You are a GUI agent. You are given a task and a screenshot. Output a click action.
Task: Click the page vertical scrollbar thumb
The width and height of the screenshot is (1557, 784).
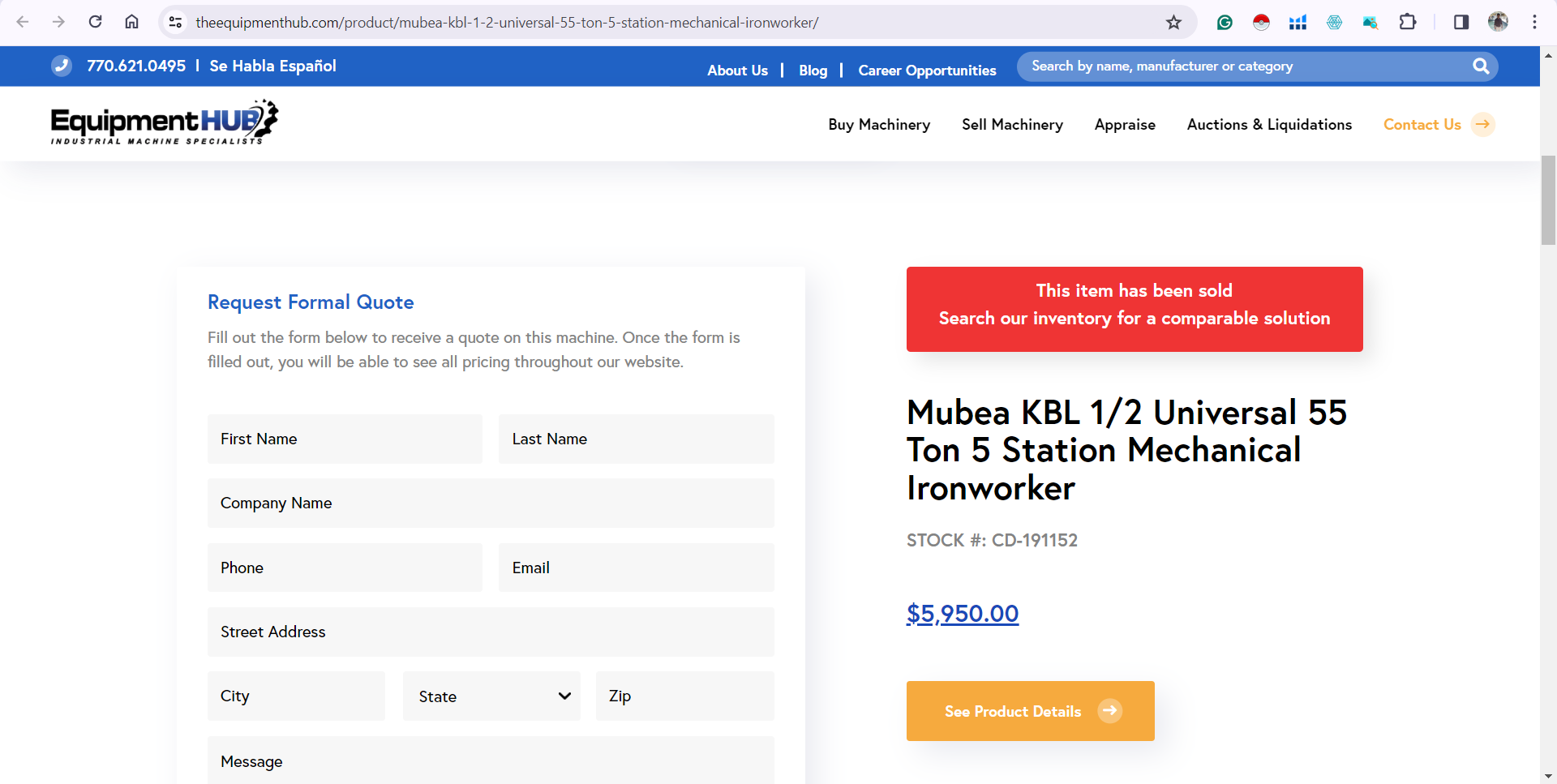pos(1548,200)
